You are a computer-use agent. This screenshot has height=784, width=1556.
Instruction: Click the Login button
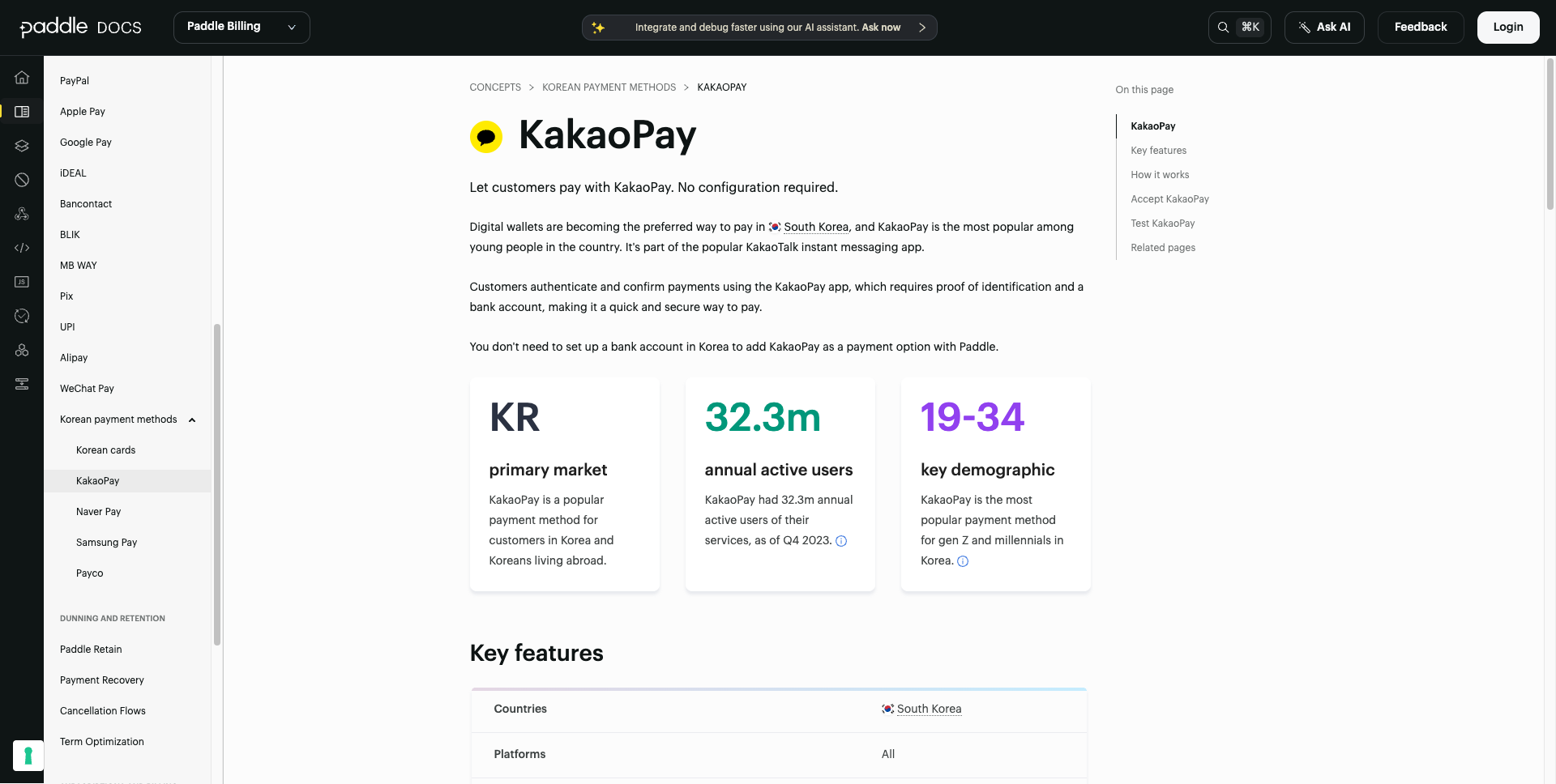pos(1507,27)
